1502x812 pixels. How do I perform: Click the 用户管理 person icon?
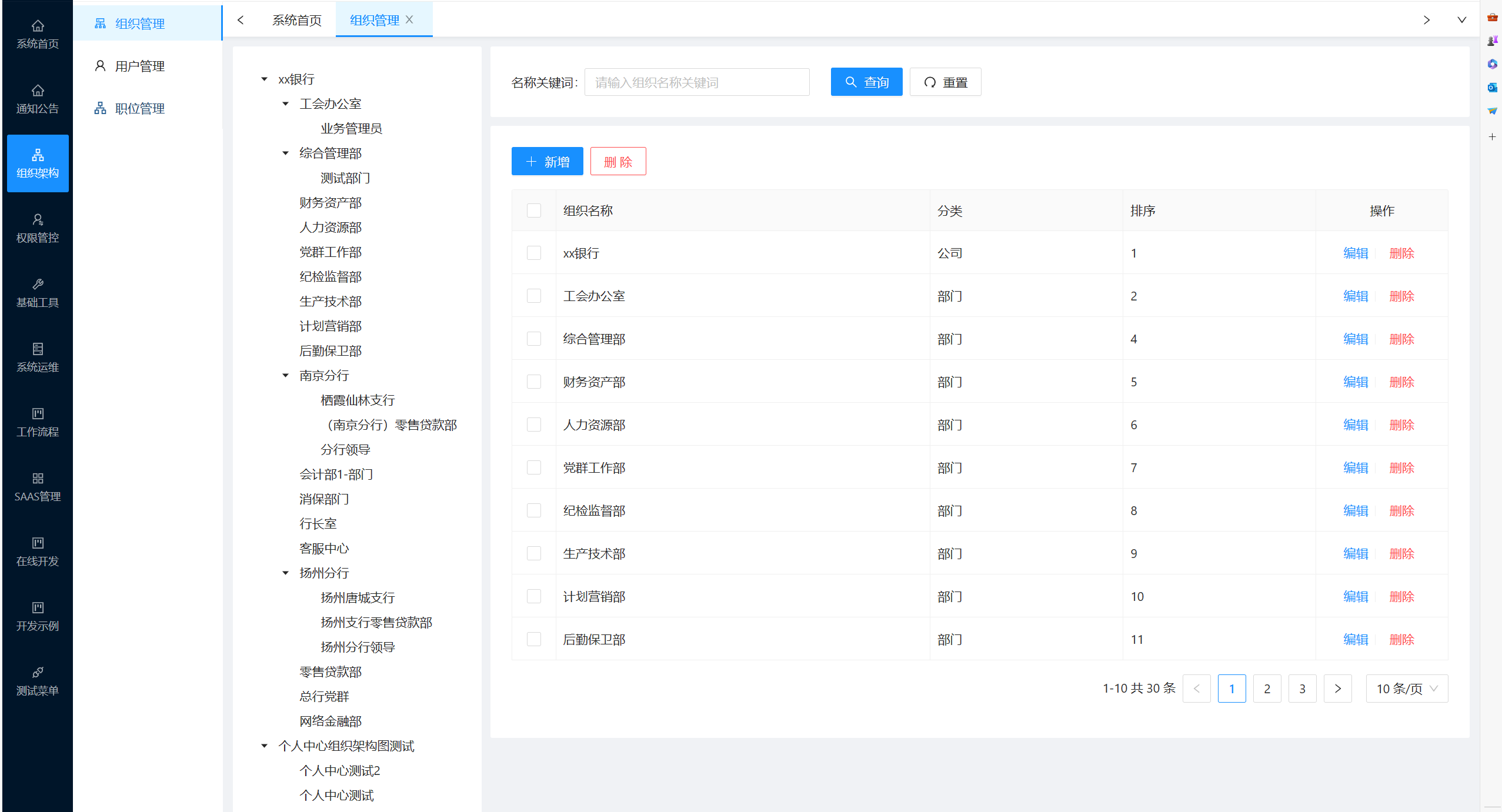tap(100, 66)
